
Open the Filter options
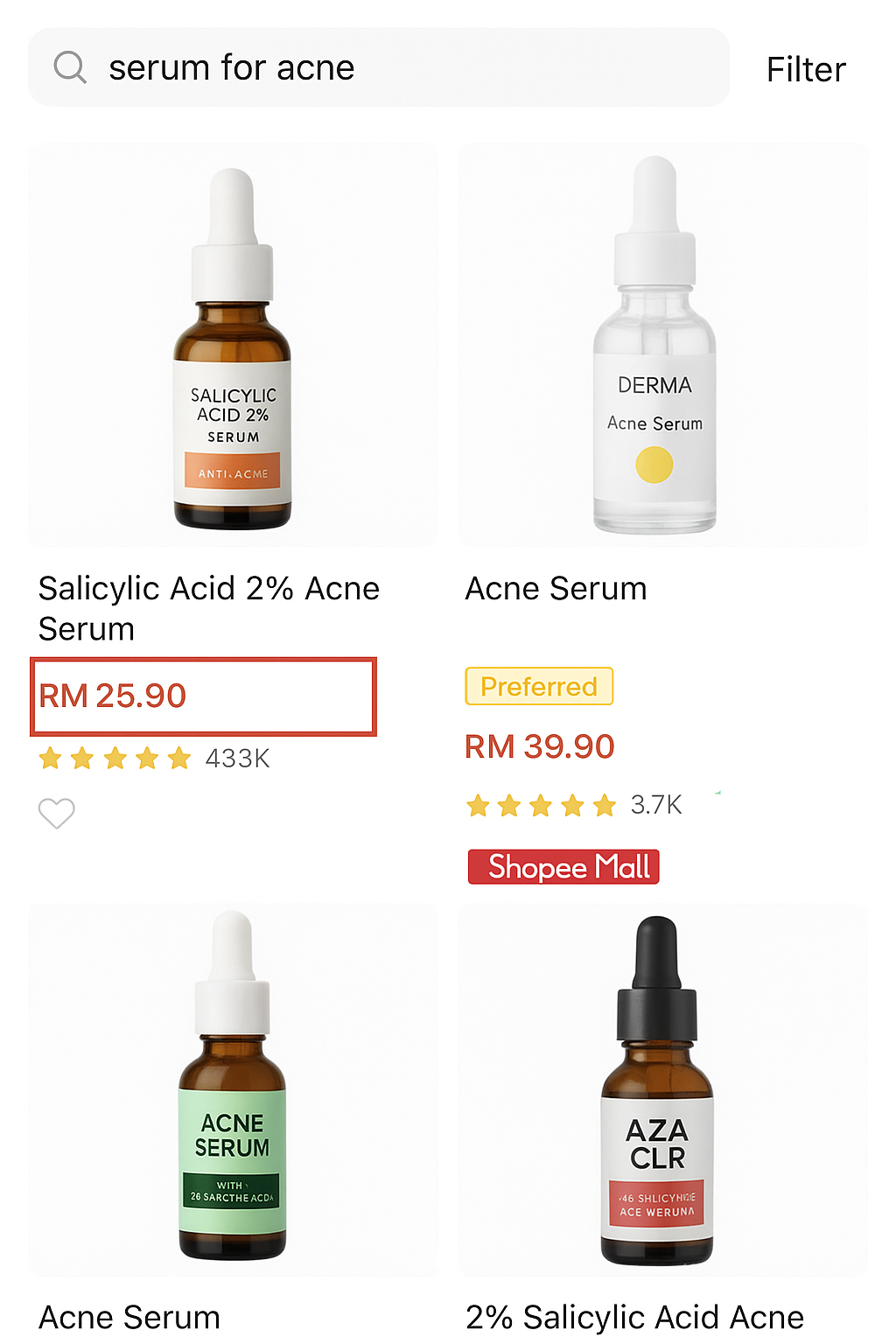click(x=806, y=69)
